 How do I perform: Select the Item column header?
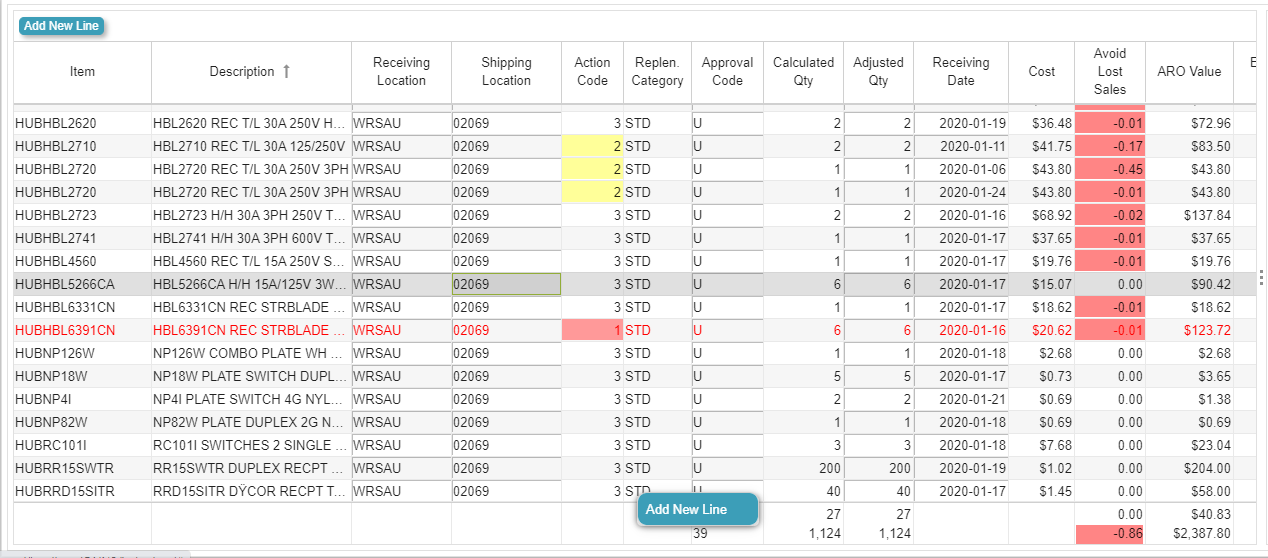(x=82, y=72)
